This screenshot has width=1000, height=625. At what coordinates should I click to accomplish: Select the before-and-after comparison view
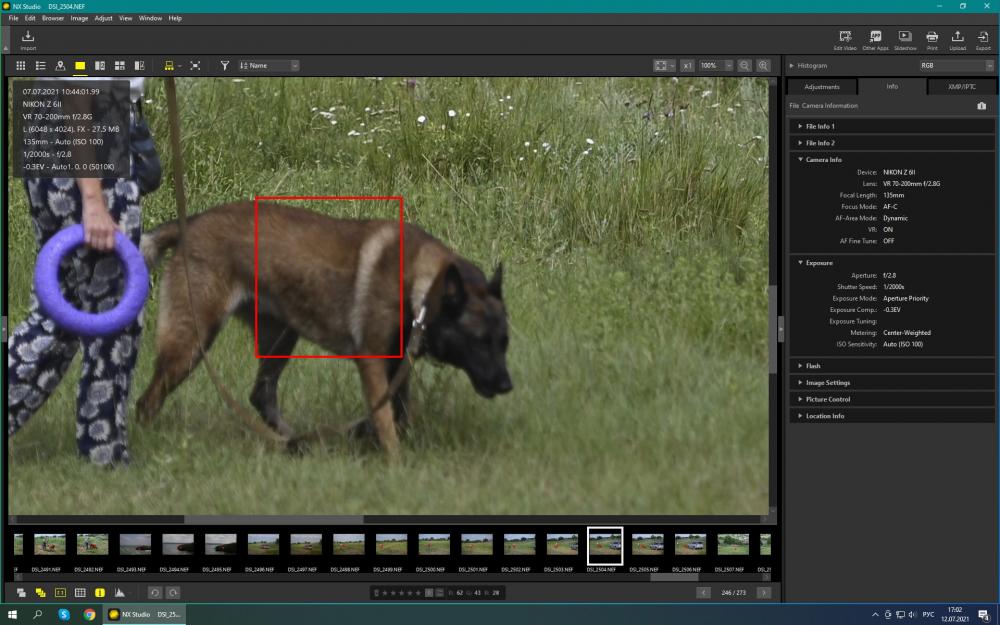(139, 66)
